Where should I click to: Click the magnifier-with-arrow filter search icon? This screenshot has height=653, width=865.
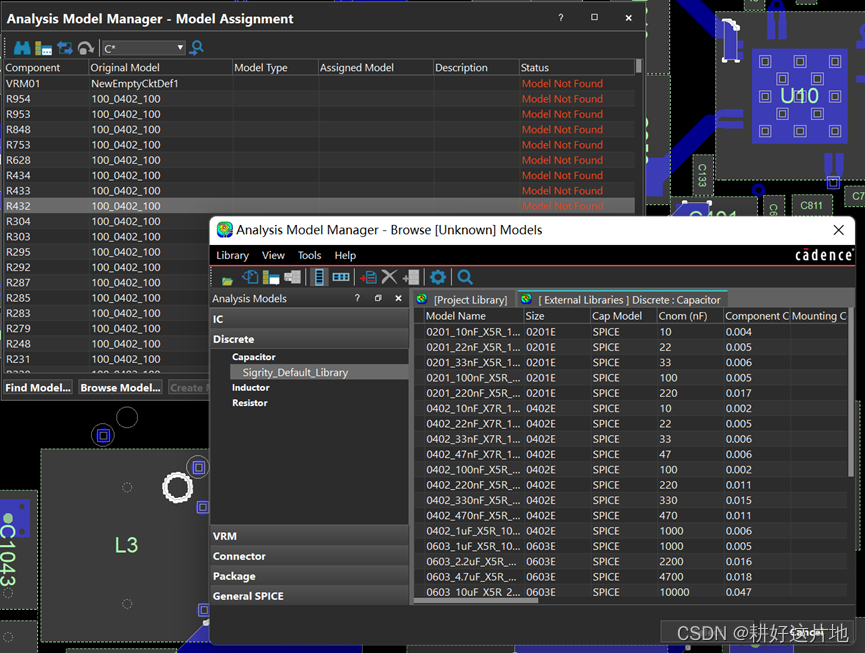(196, 48)
